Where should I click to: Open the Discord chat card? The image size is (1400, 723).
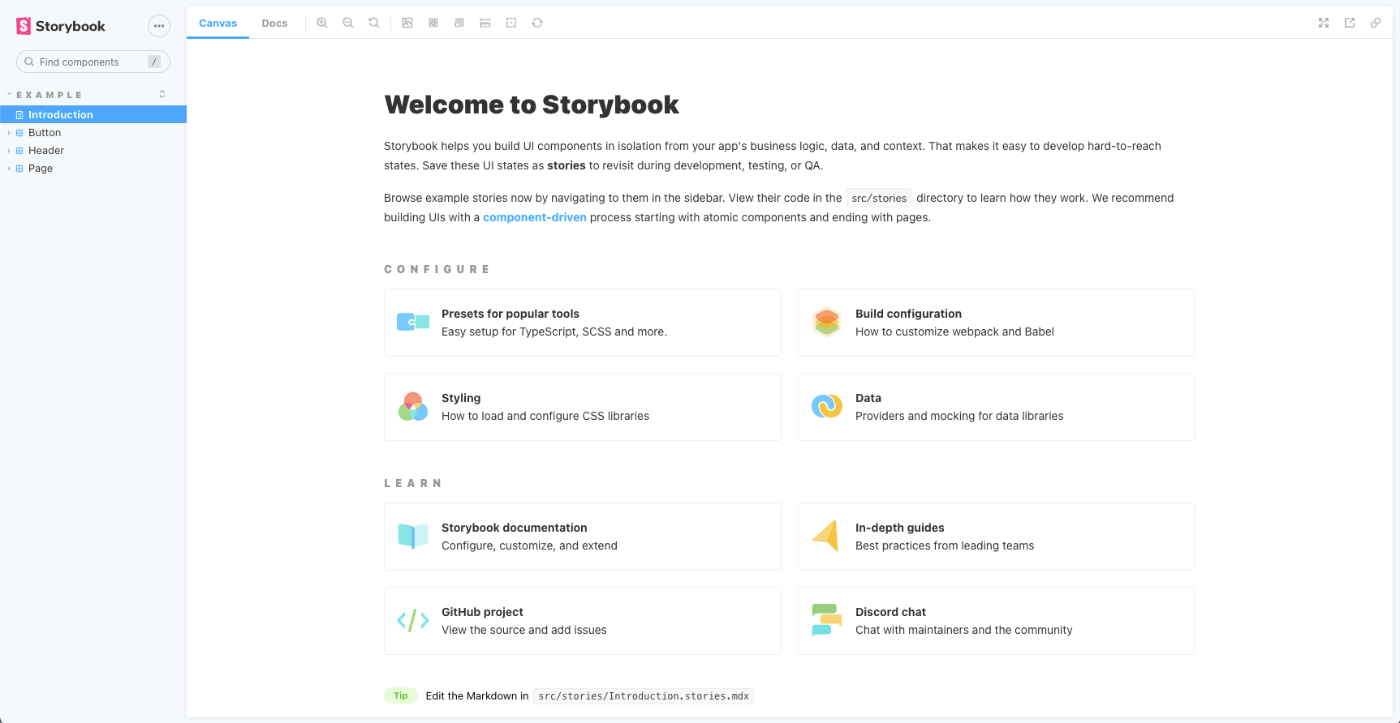tap(996, 621)
